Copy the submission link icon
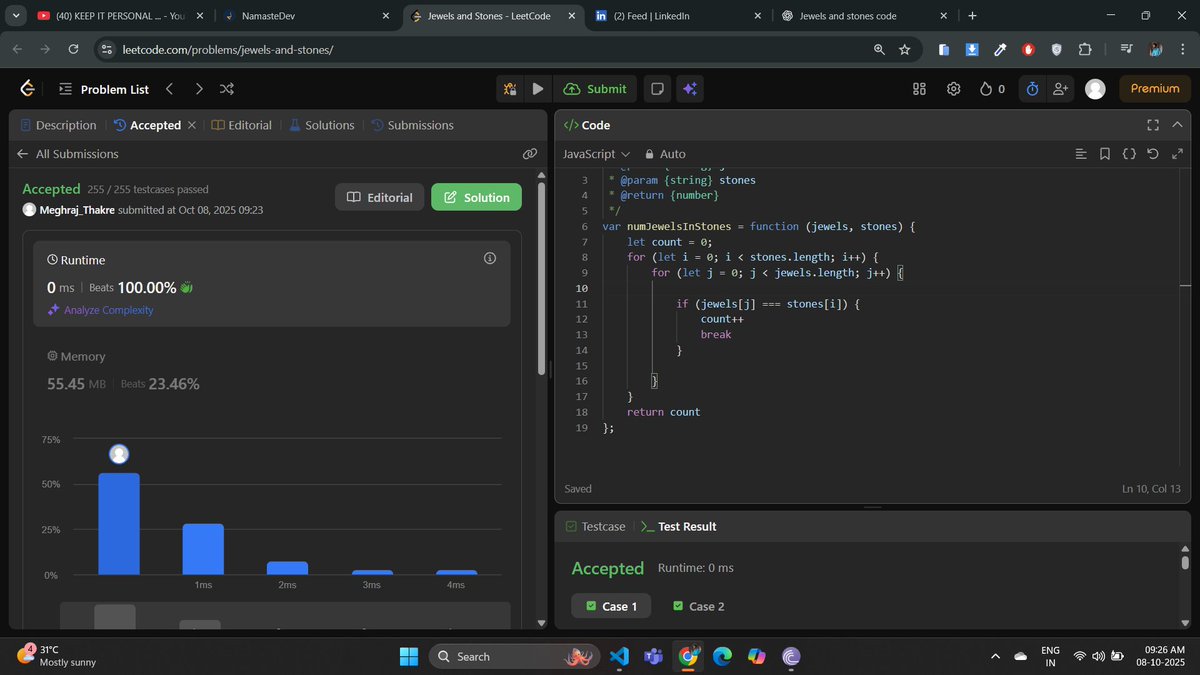The width and height of the screenshot is (1200, 675). coord(530,154)
